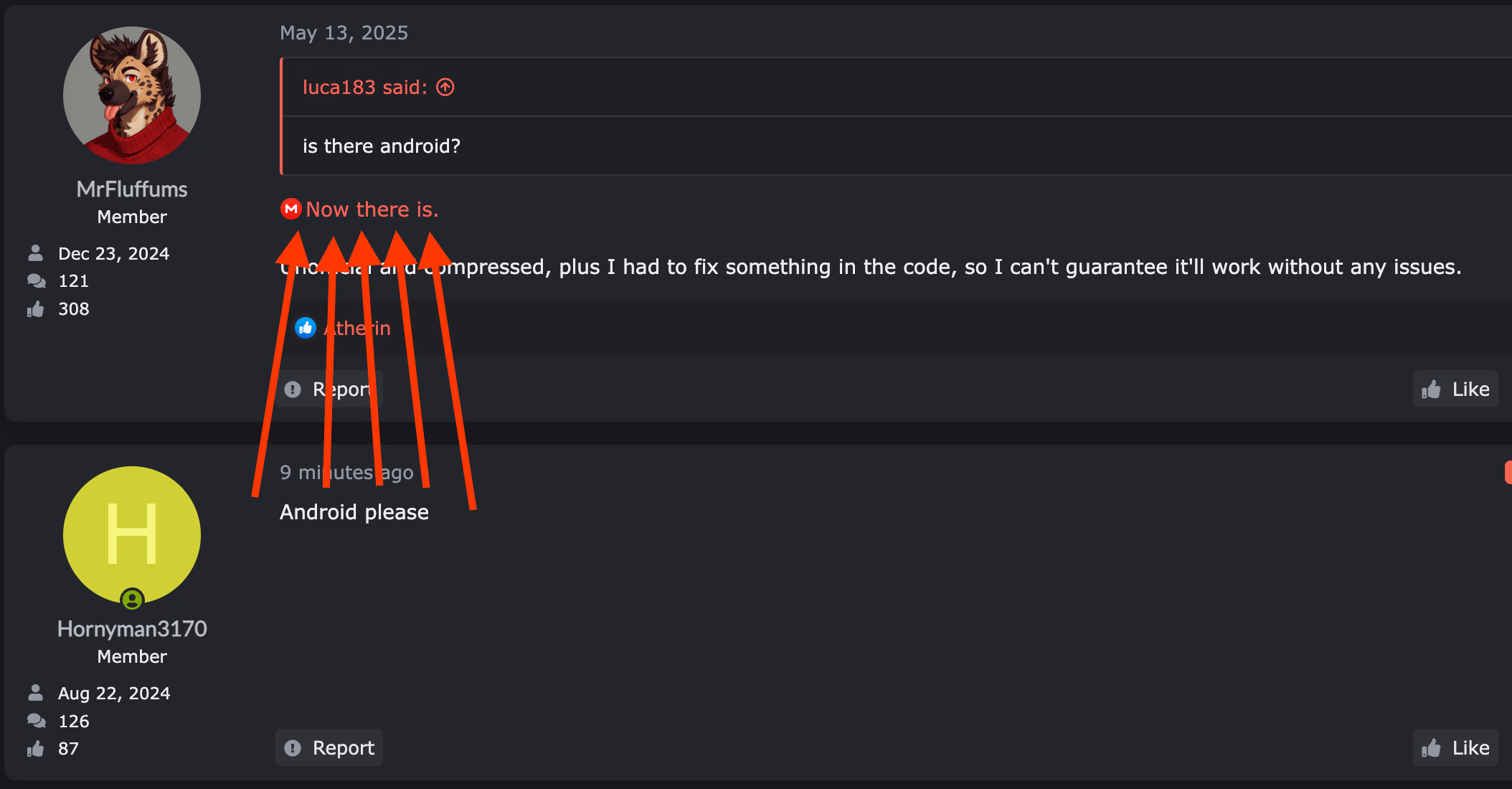
Task: Click thumbs-up icon on MrFluffums Like button
Action: tap(1431, 389)
